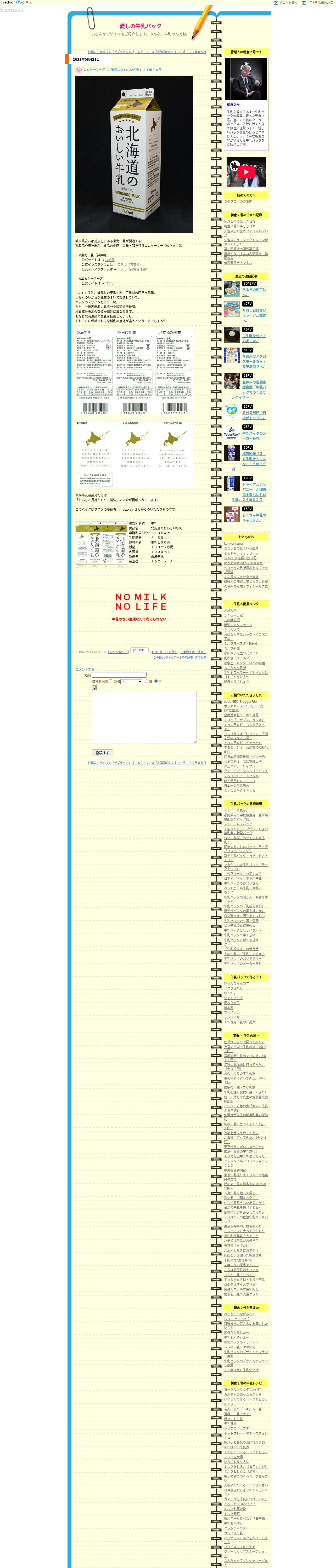The width and height of the screenshot is (336, 1568).
Task: Click the category icon beside the post title
Action: pyautogui.click(x=79, y=70)
